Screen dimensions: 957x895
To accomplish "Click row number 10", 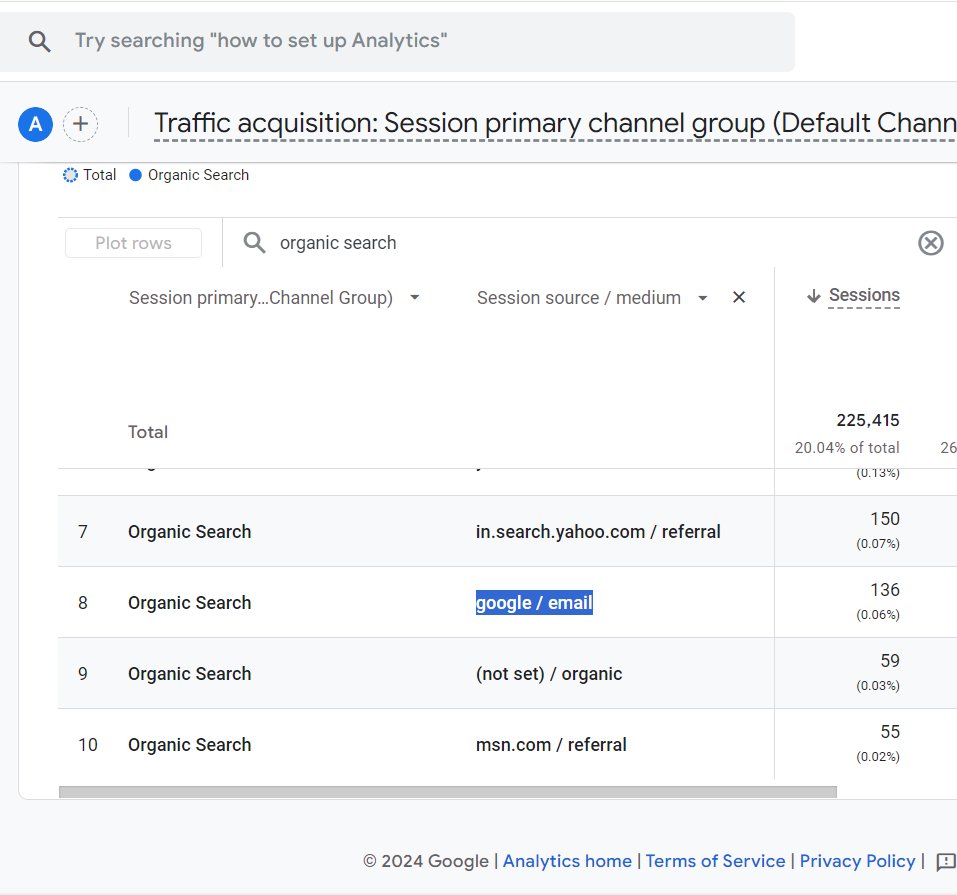I will tap(88, 745).
